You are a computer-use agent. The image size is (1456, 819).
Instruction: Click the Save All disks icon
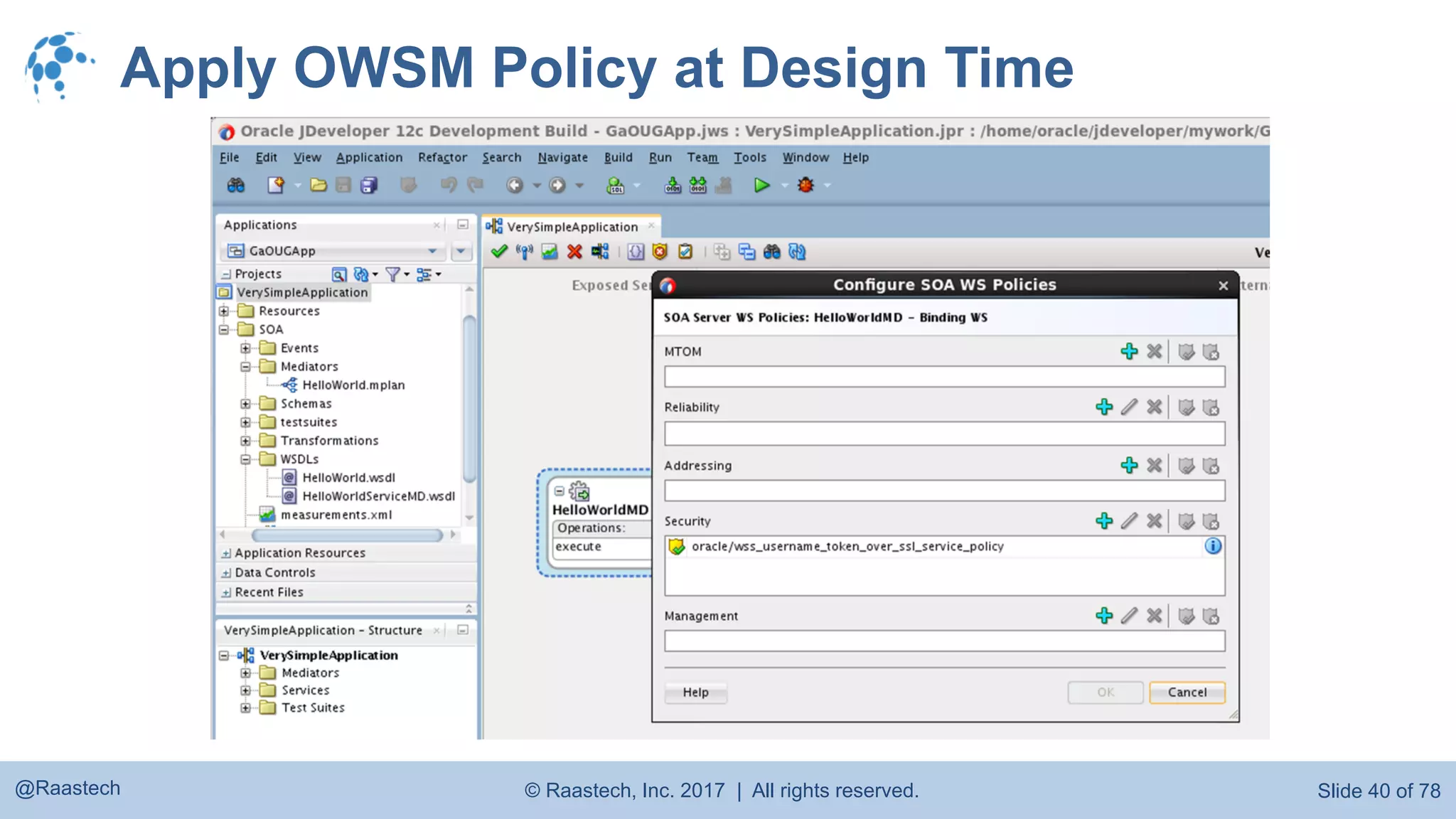pyautogui.click(x=369, y=186)
